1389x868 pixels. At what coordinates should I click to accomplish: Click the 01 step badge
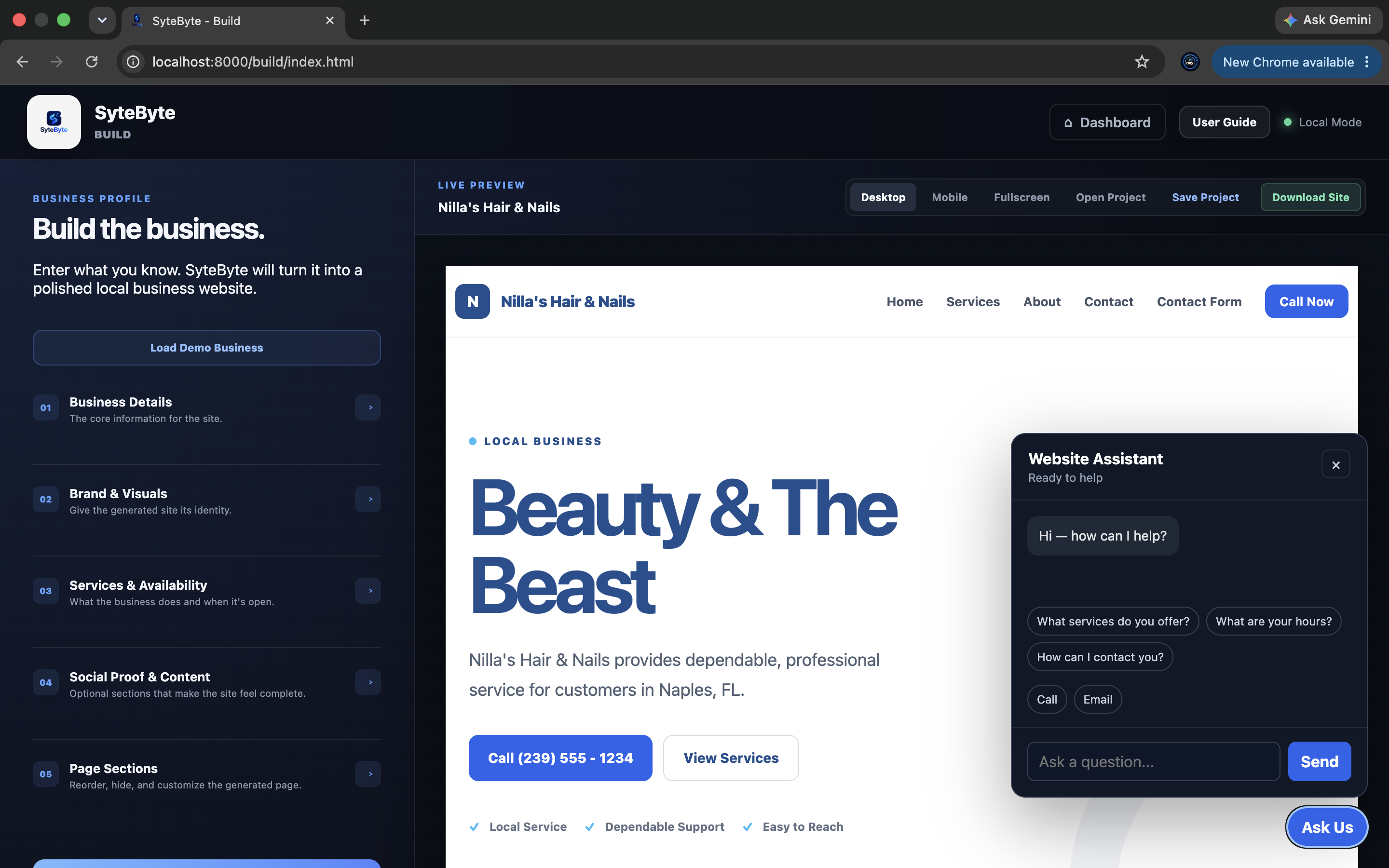(46, 407)
